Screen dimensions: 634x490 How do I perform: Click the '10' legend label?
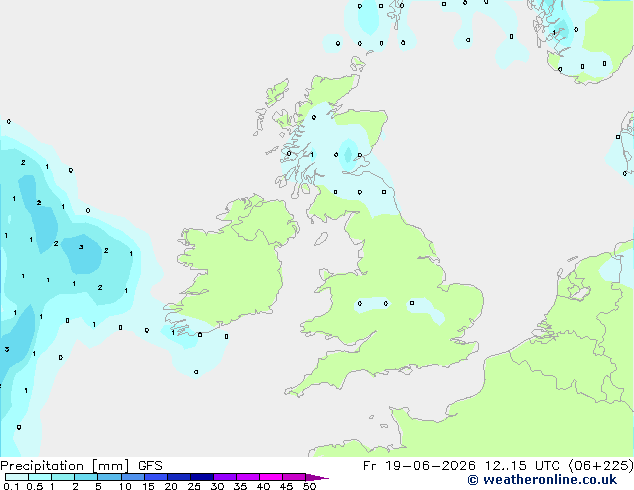pyautogui.click(x=125, y=486)
